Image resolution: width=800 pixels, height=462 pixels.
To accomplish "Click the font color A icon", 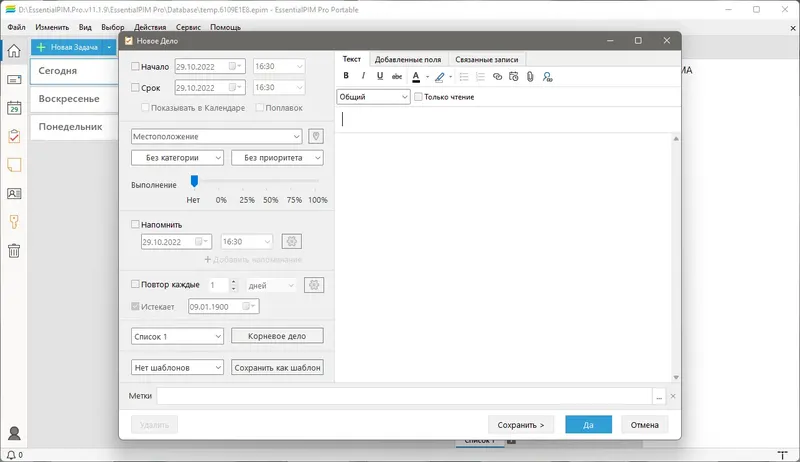I will 416,76.
